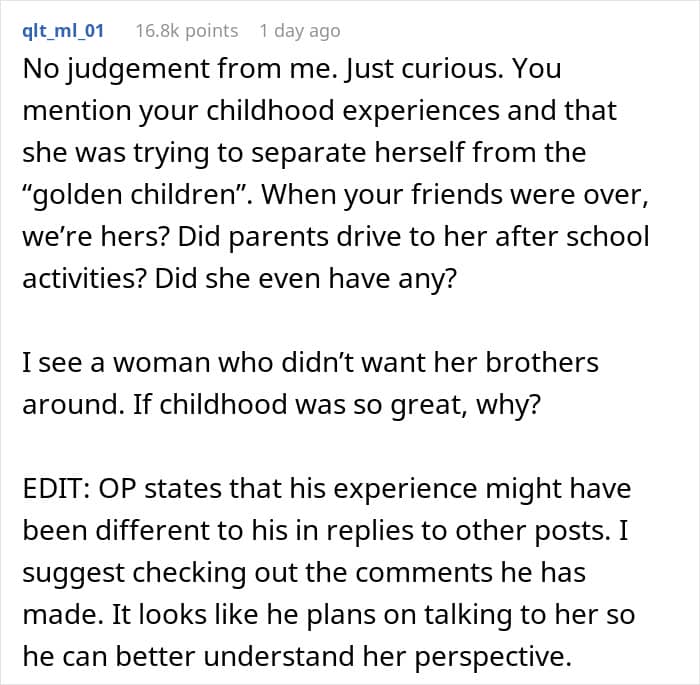700x685 pixels.
Task: Click the 16.8k points score
Action: click(x=187, y=31)
